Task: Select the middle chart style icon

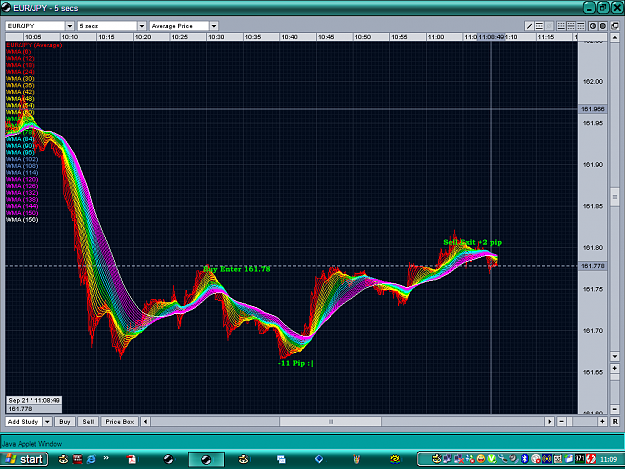Action: (571, 26)
